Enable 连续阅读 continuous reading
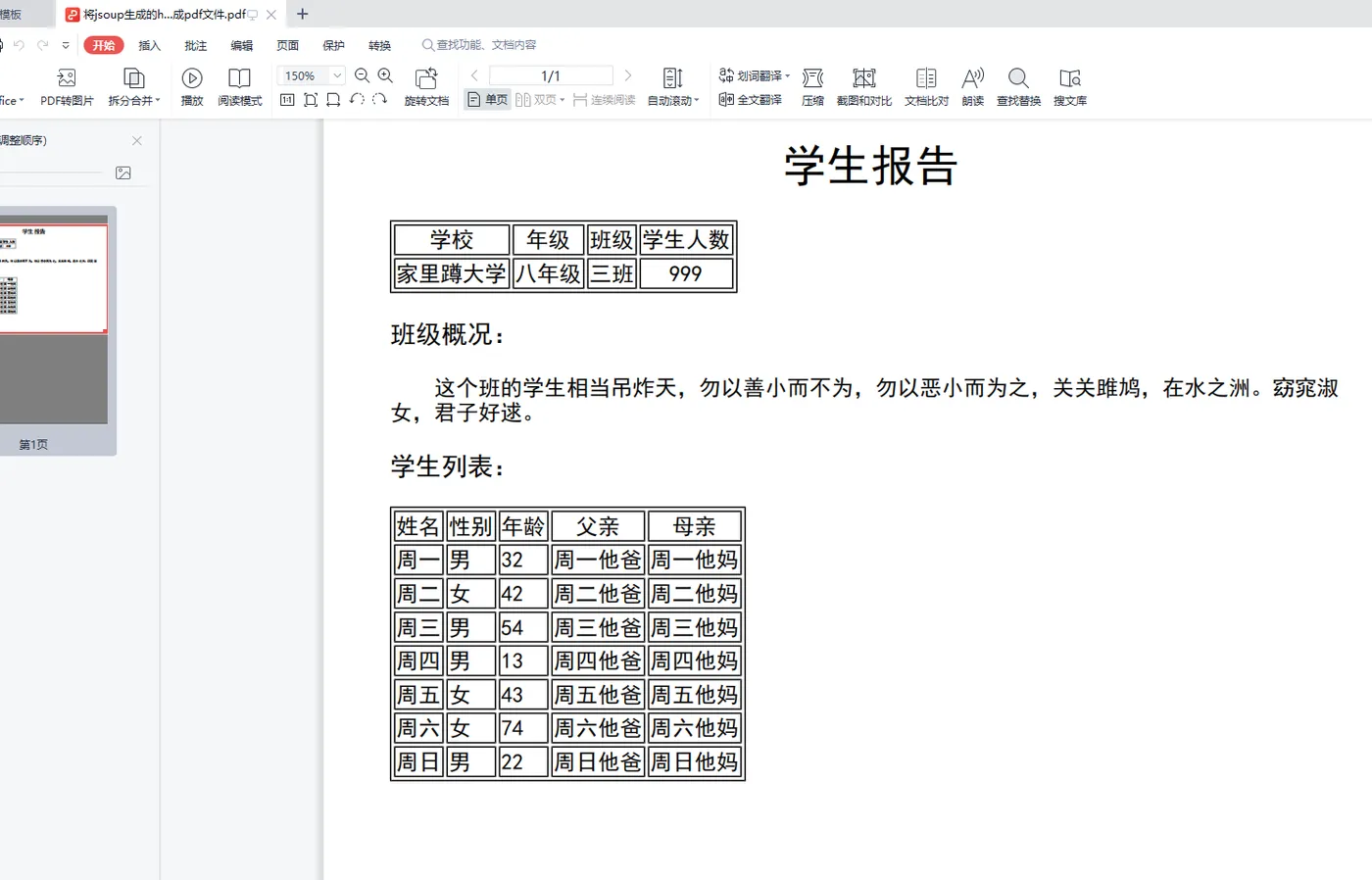 [604, 100]
